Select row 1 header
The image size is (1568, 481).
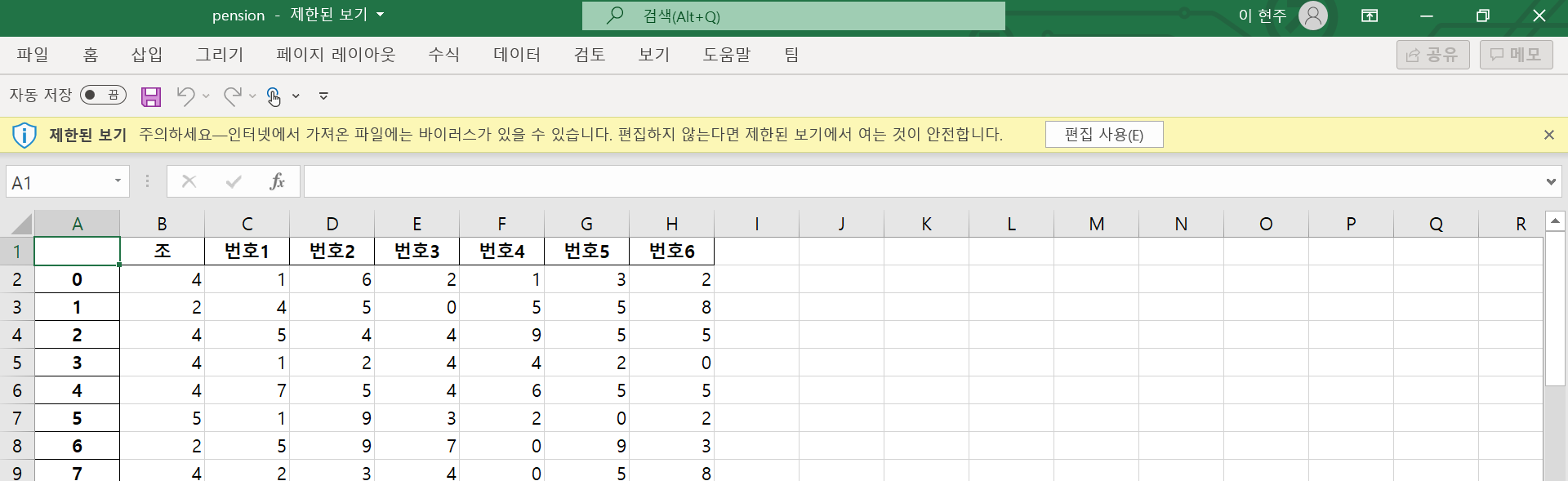pyautogui.click(x=17, y=252)
